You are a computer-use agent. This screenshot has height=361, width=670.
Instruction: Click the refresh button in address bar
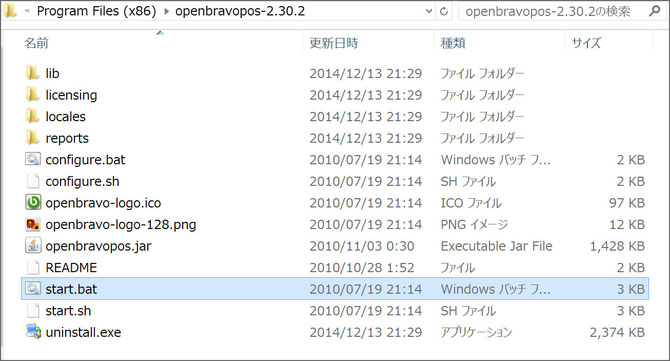[444, 11]
